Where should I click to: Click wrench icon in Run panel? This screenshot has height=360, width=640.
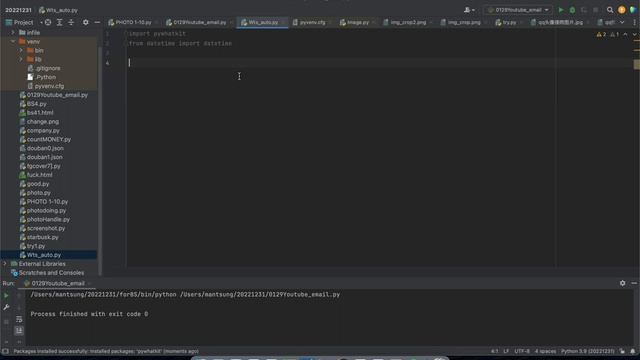pos(6,307)
